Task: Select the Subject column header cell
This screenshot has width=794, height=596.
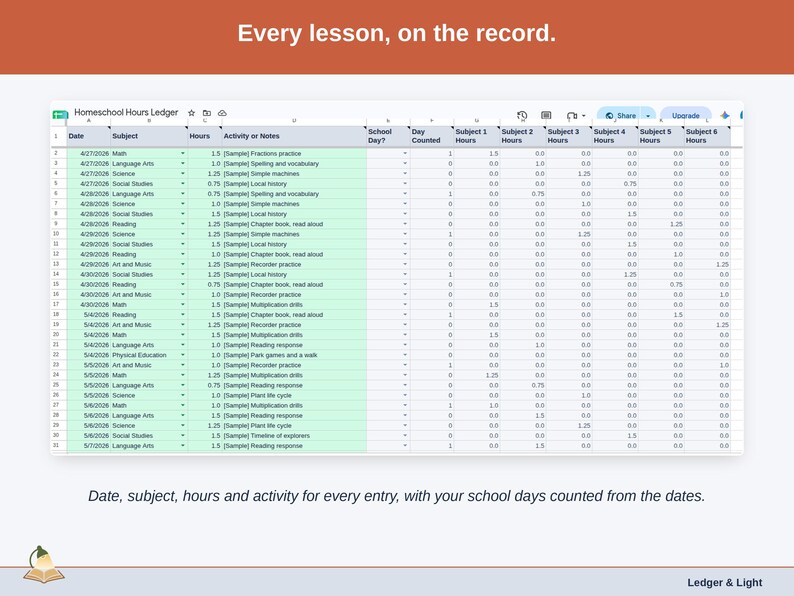Action: [x=149, y=136]
